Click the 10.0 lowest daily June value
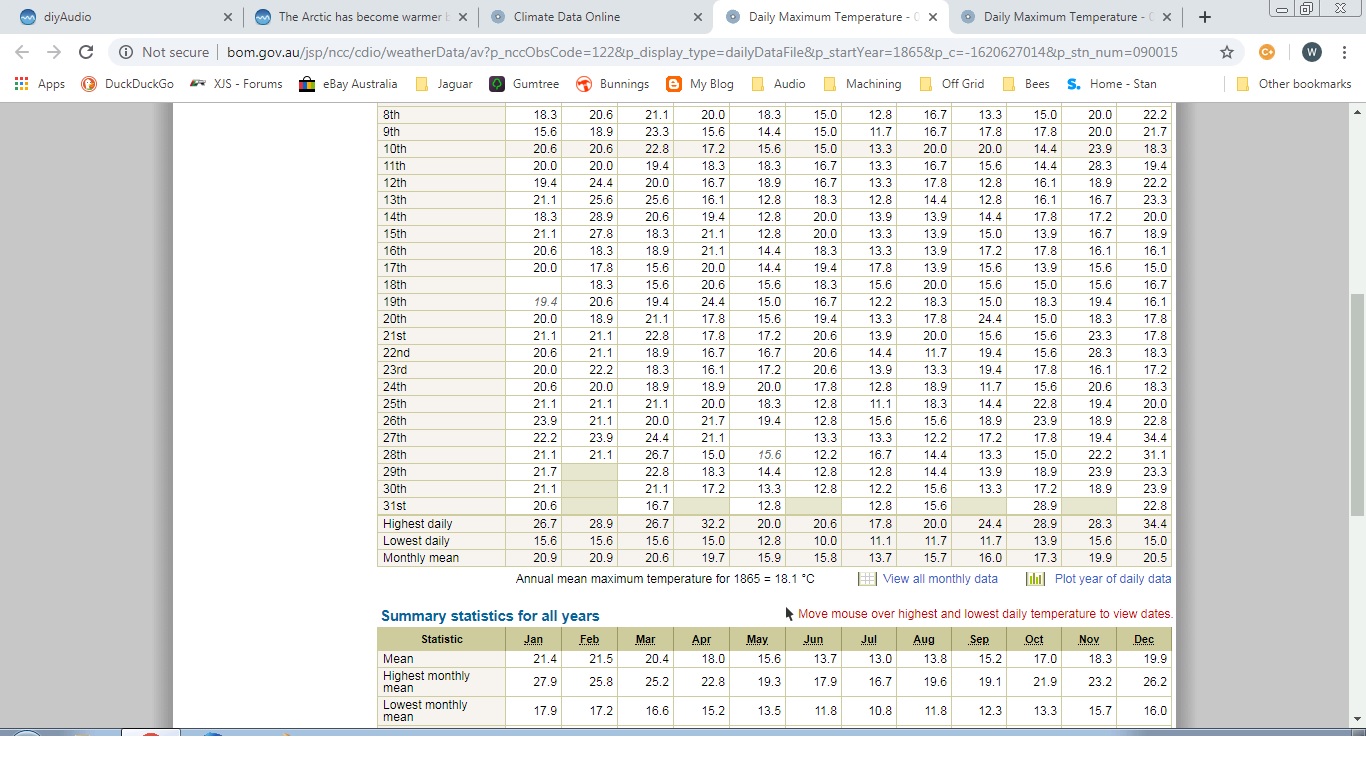1366x768 pixels. [825, 541]
